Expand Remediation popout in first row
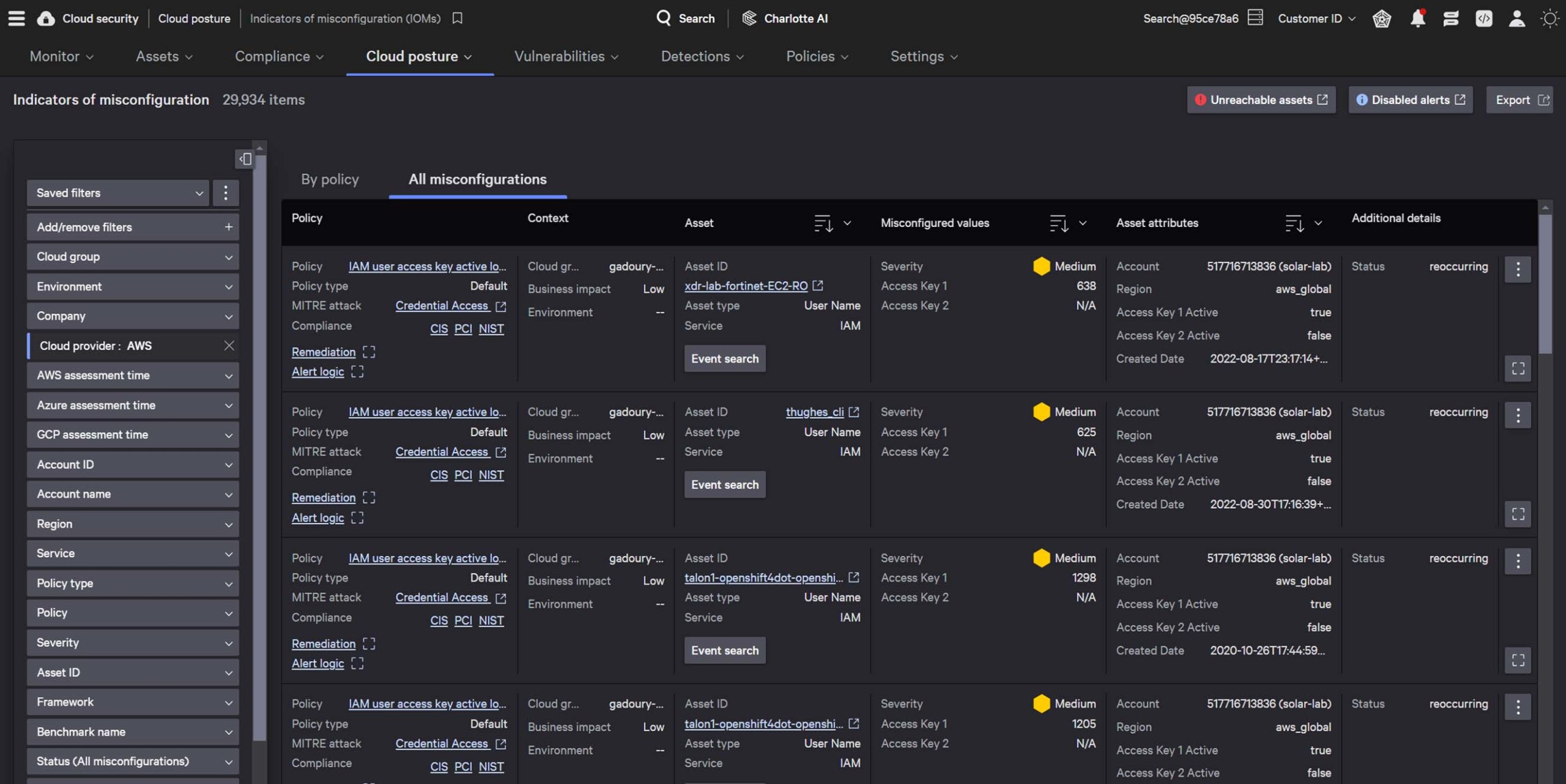This screenshot has height=784, width=1566. pos(369,352)
